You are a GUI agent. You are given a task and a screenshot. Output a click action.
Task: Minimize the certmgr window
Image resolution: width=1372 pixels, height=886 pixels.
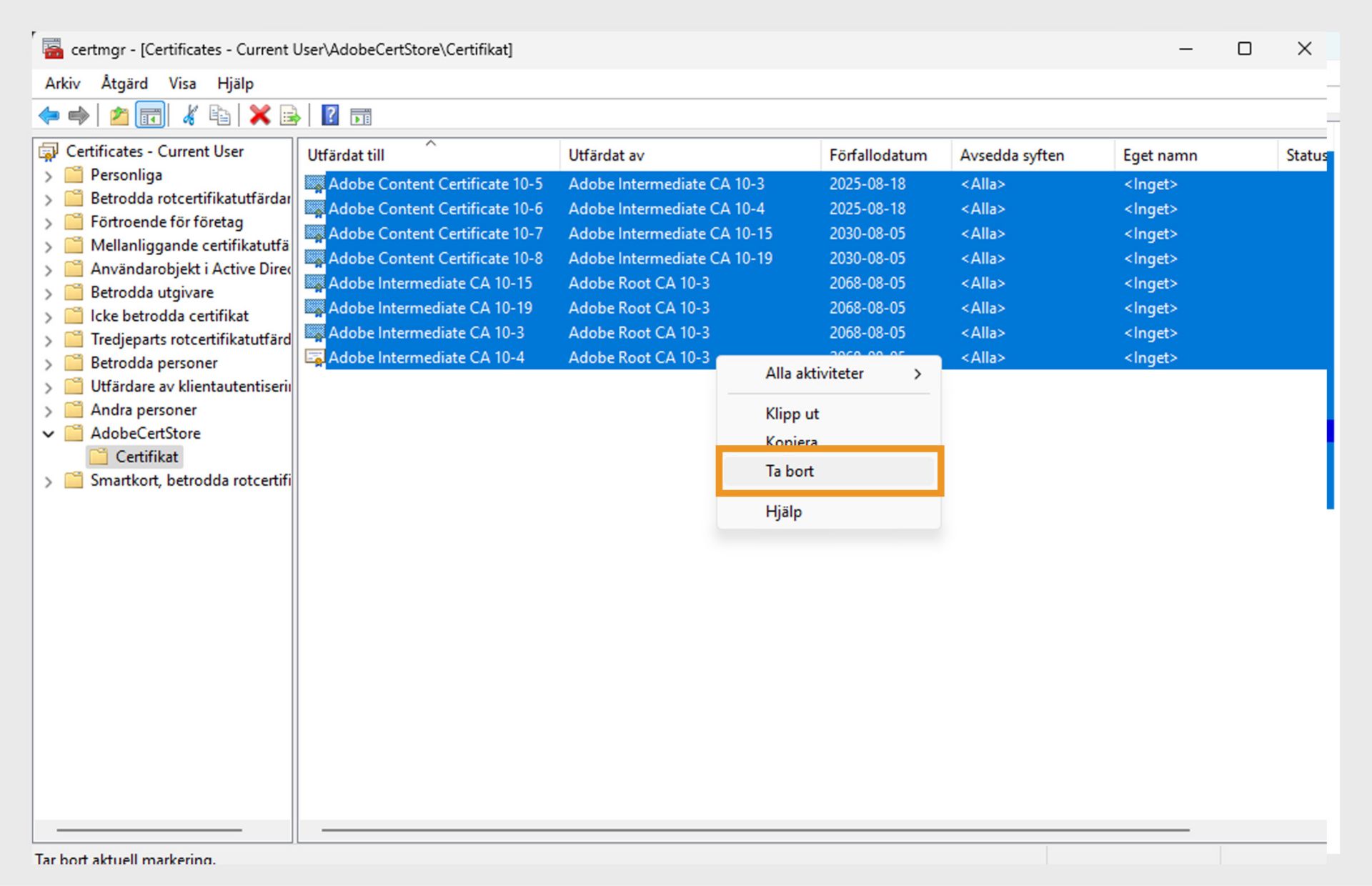pos(1185,49)
